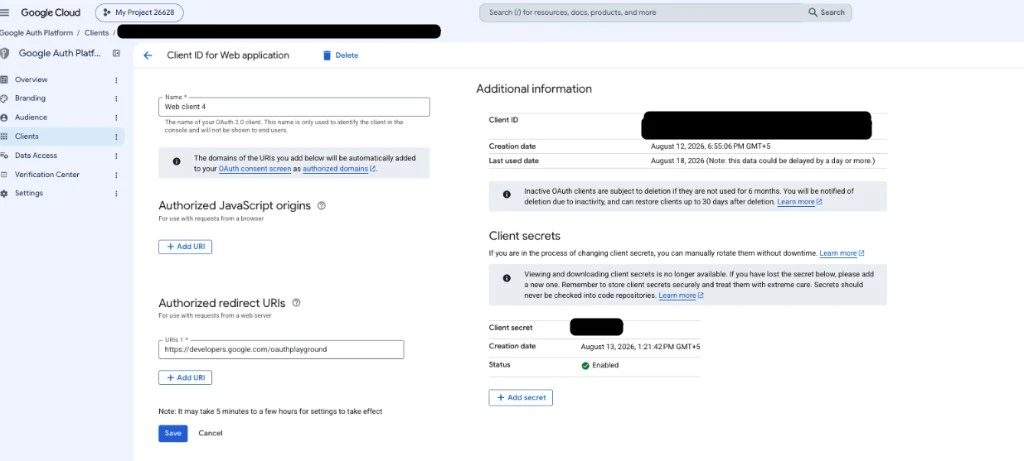Click info icon in client secrets notice
The height and width of the screenshot is (461, 1024).
(x=507, y=278)
